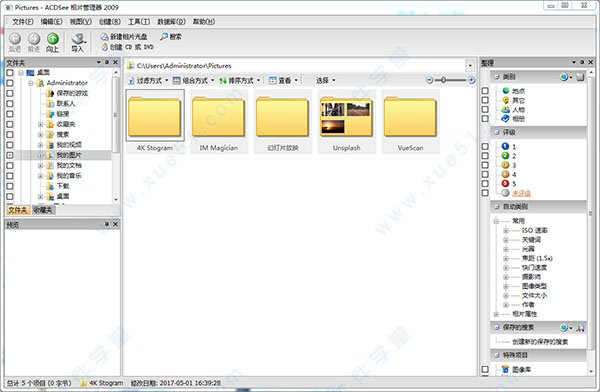The width and height of the screenshot is (600, 392).
Task: Open the 文件(F) menu
Action: point(23,22)
